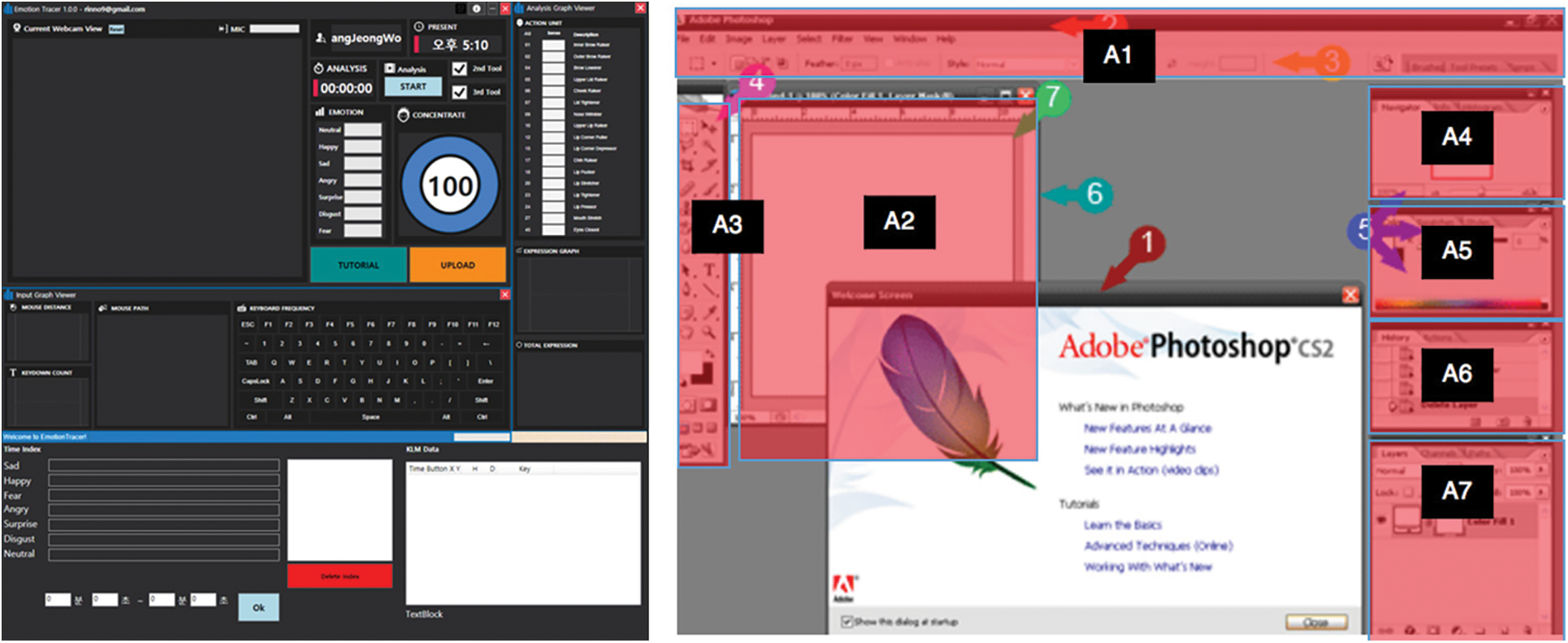Image resolution: width=1568 pixels, height=643 pixels.
Task: Click the Emotion bar chart icon
Action: click(320, 112)
